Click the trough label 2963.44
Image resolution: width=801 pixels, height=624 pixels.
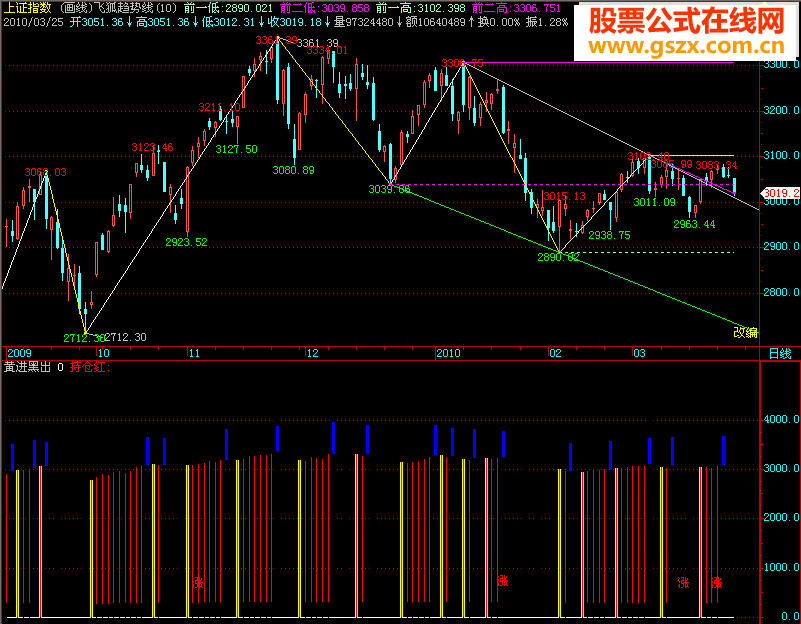pyautogui.click(x=694, y=224)
